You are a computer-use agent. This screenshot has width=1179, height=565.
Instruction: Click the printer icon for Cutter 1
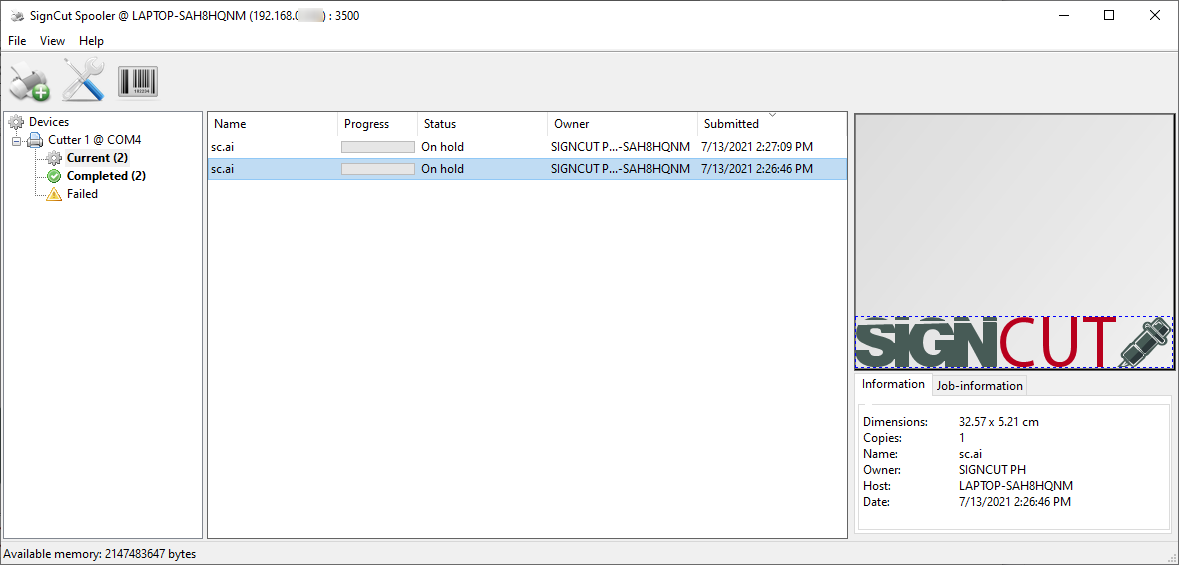[35, 140]
